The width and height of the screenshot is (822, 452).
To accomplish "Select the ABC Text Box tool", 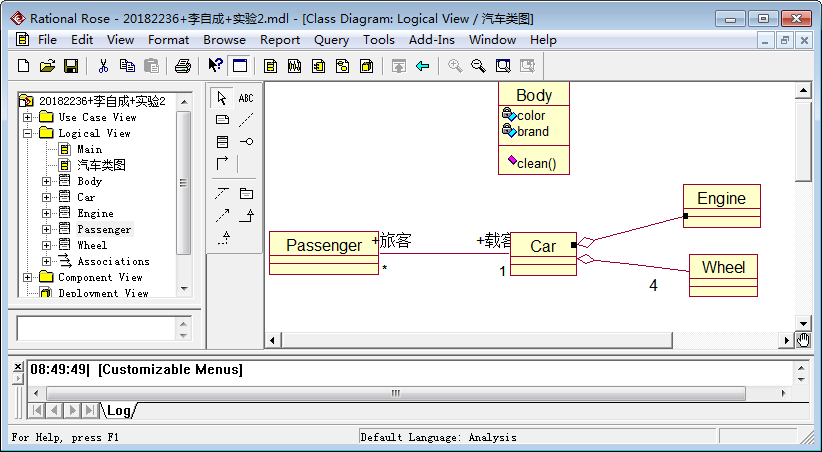I will coord(246,98).
